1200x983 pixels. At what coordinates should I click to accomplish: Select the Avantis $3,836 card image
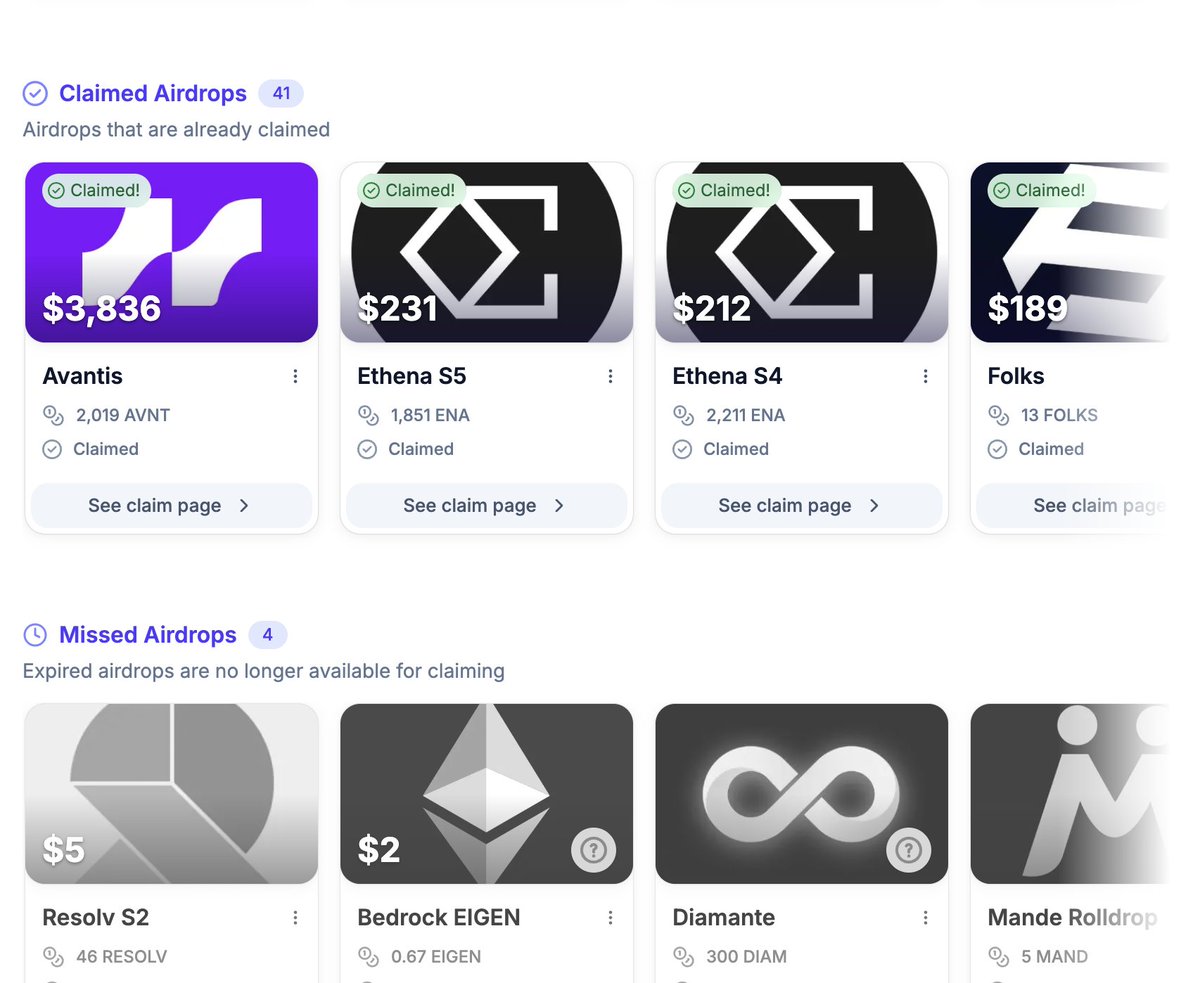171,252
